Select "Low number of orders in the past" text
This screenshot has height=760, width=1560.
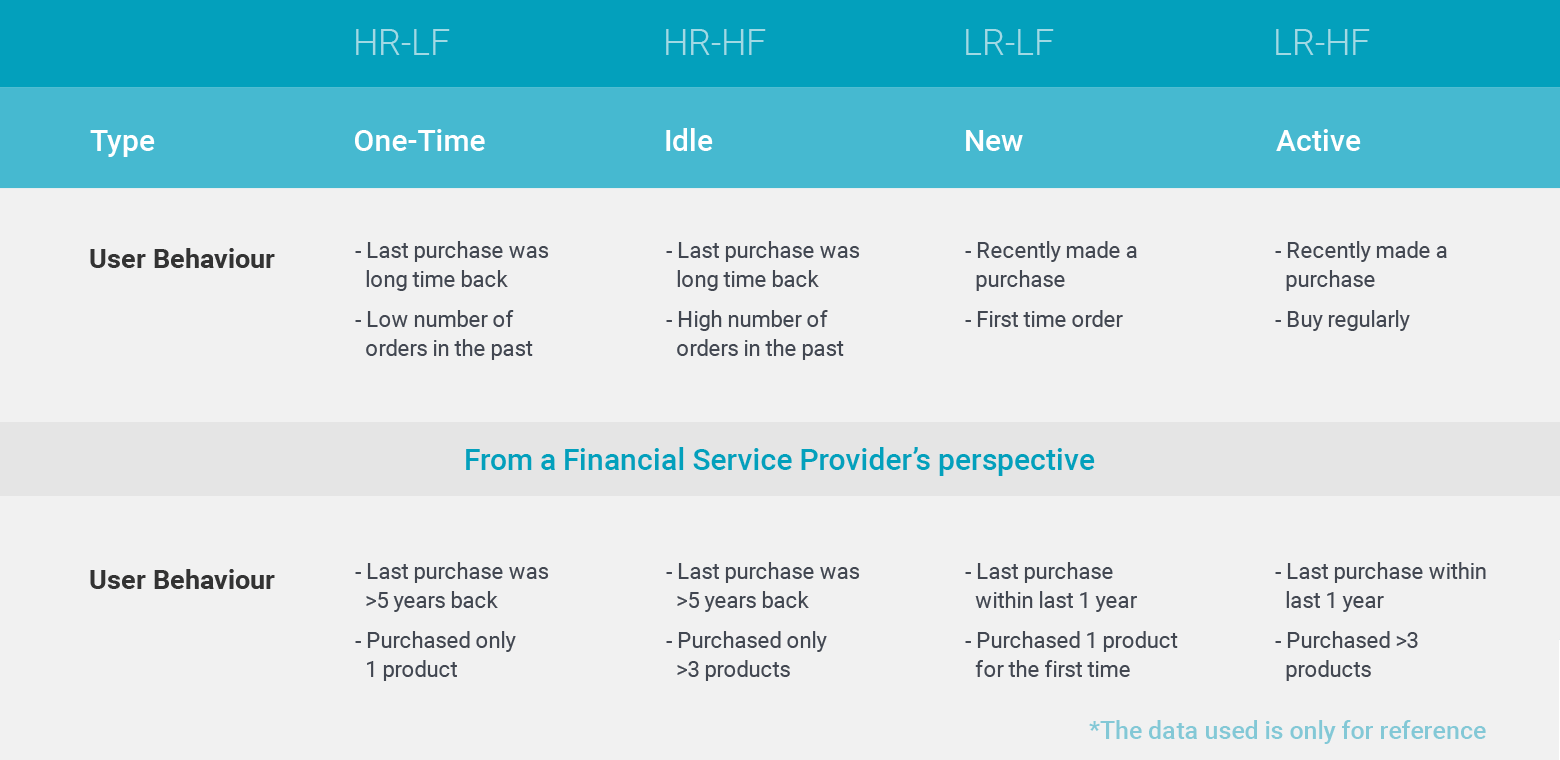tap(444, 334)
